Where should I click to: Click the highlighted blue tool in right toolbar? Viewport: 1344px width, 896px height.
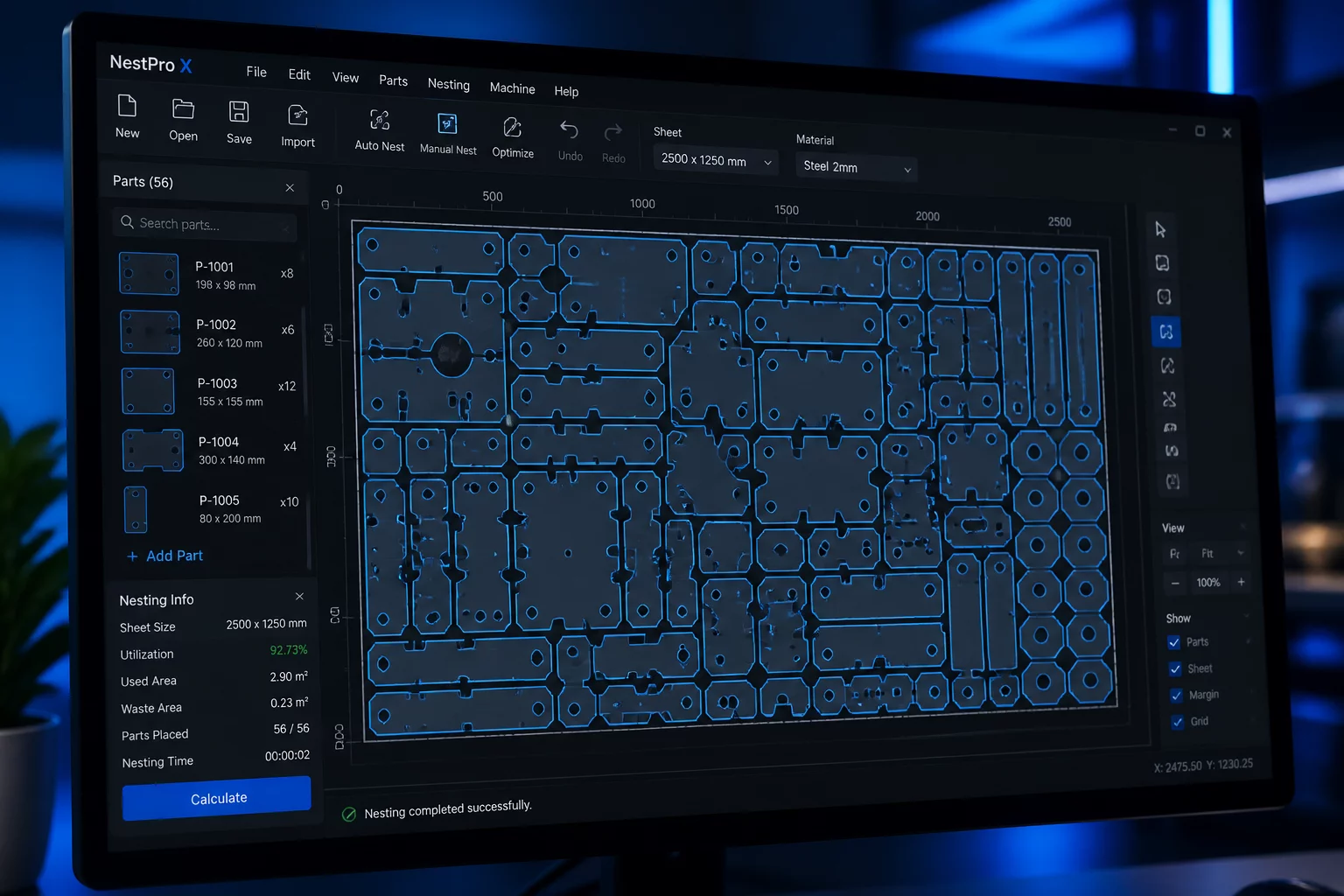(1165, 332)
